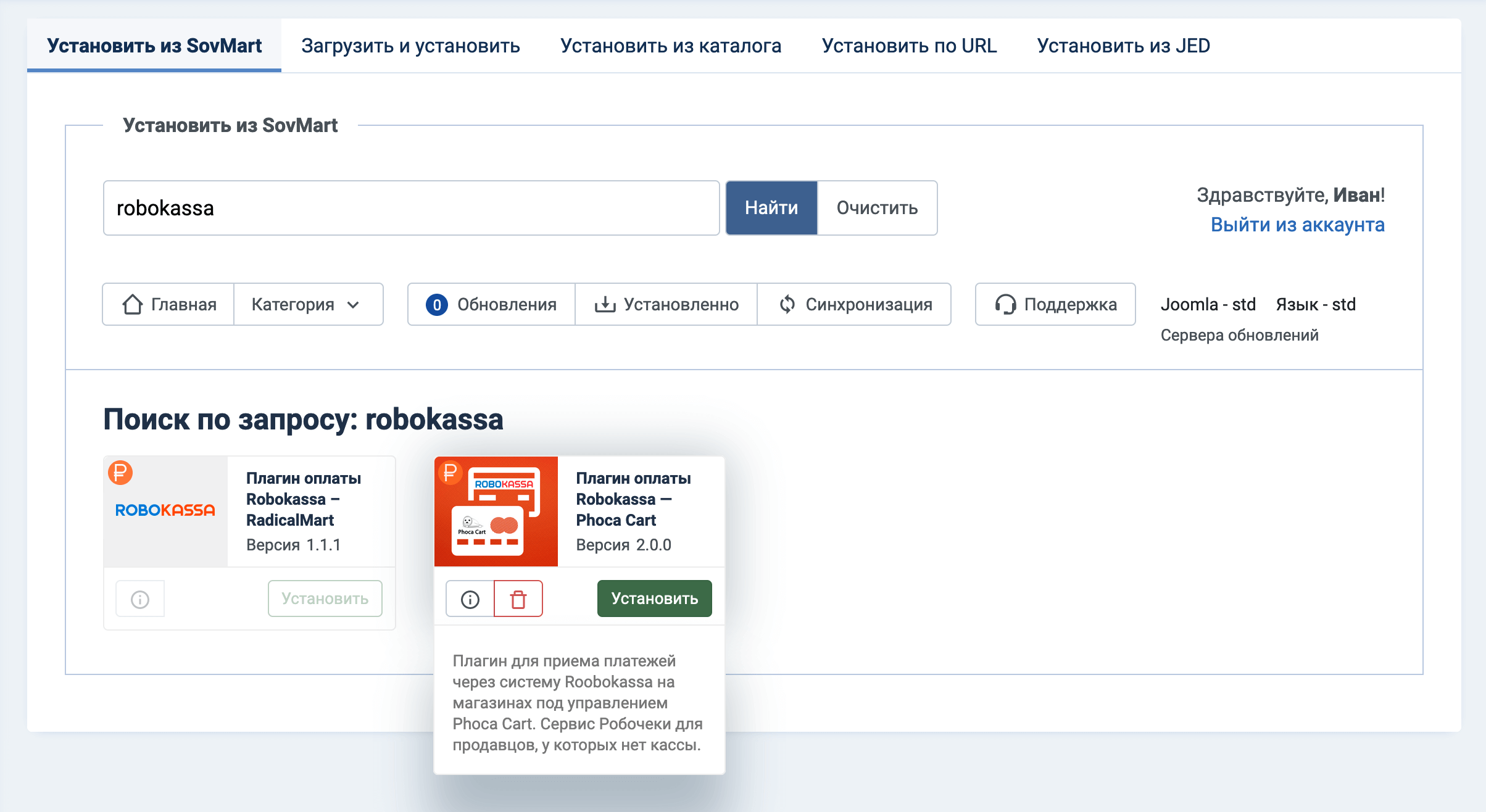Install the Robokassa Phoca Cart plugin
This screenshot has width=1486, height=812.
(x=654, y=598)
